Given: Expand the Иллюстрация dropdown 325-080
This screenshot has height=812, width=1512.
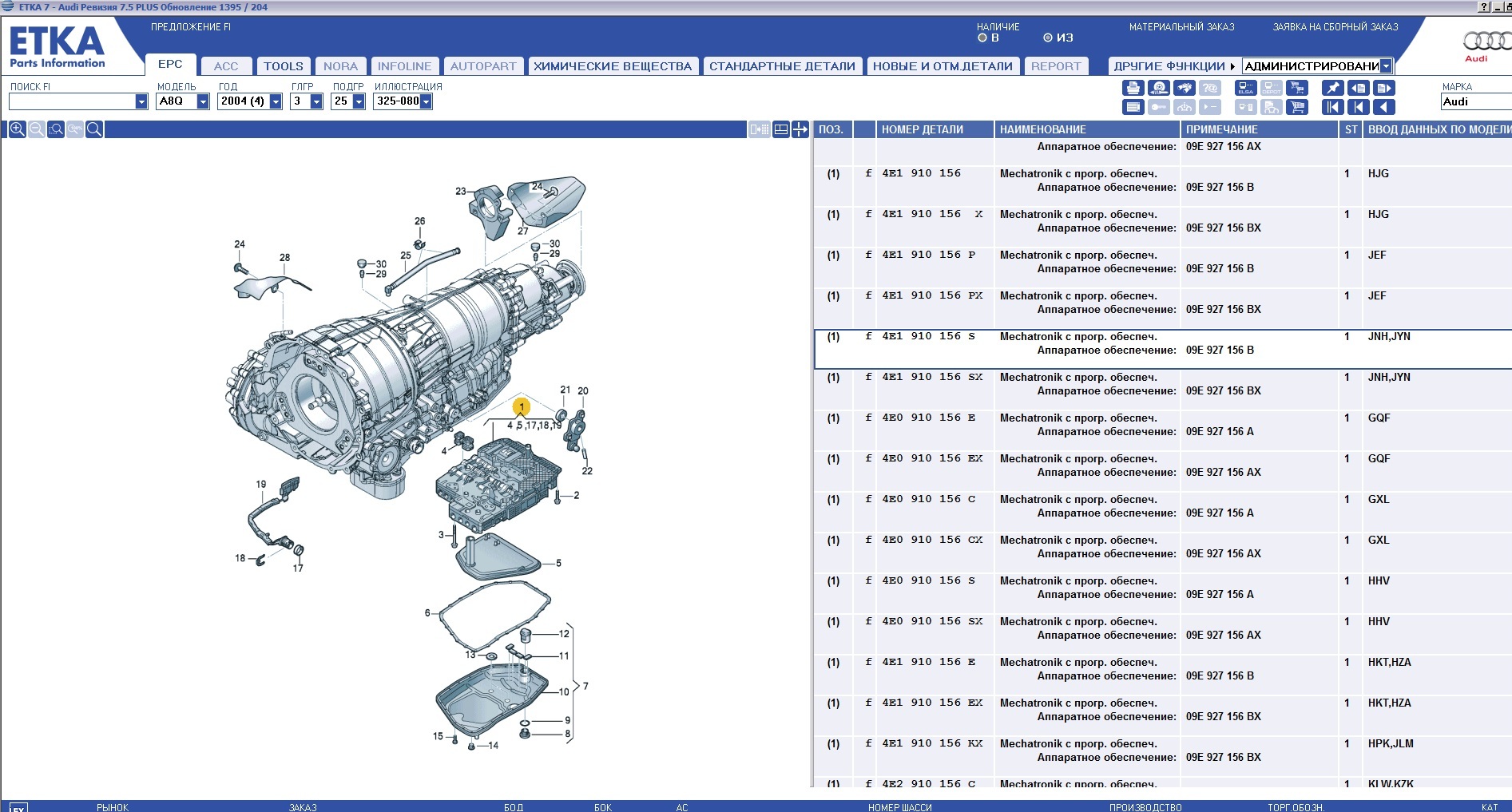Looking at the screenshot, I should point(426,101).
